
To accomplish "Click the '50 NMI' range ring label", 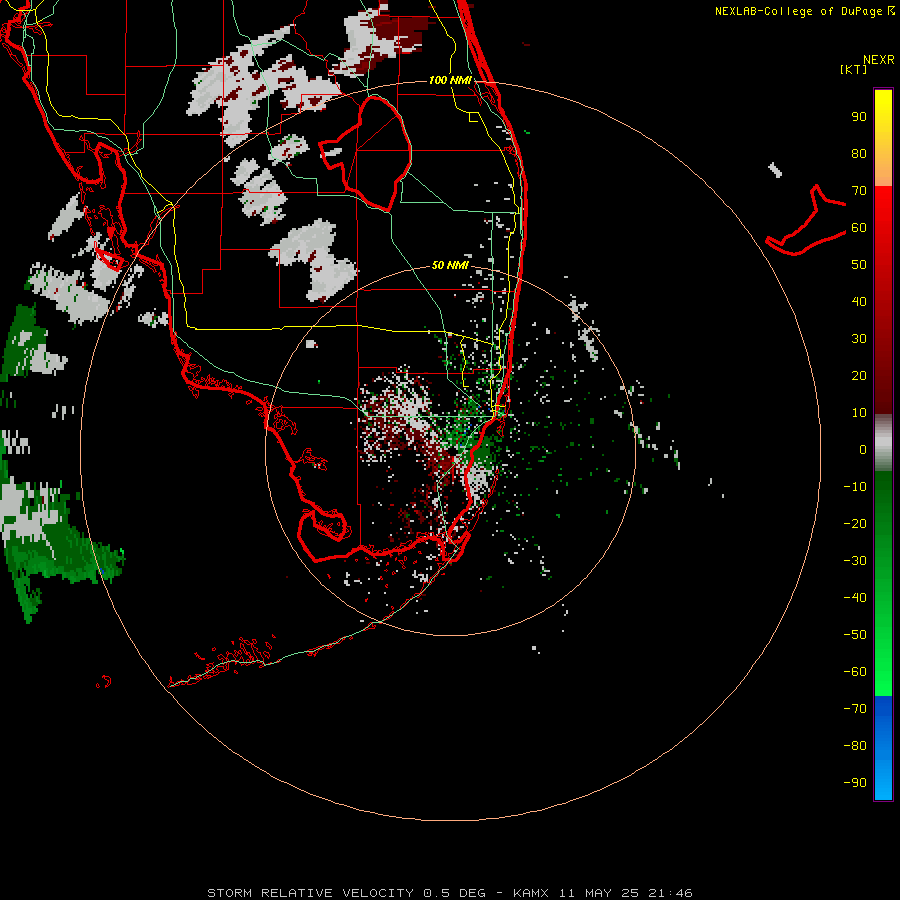I will click(x=450, y=265).
